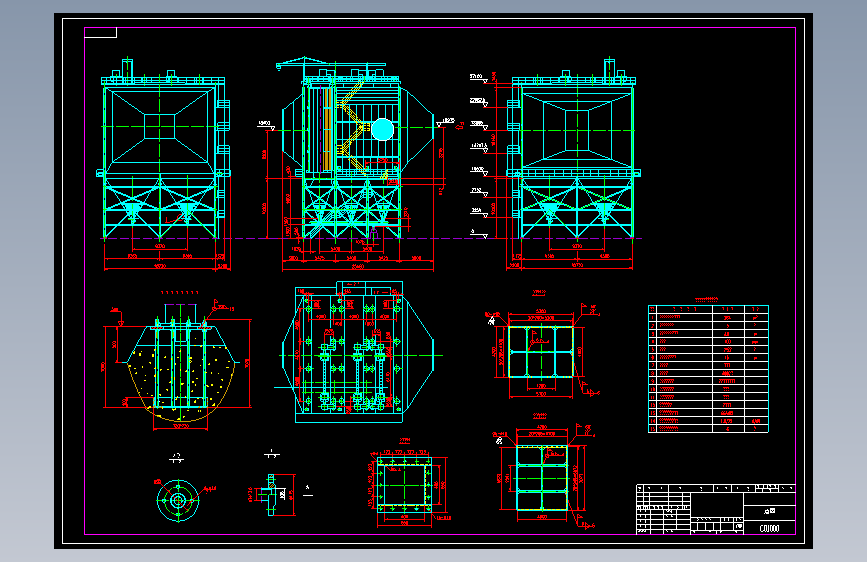Click the header row of the parameter table
This screenshot has height=562, width=867.
click(x=708, y=309)
